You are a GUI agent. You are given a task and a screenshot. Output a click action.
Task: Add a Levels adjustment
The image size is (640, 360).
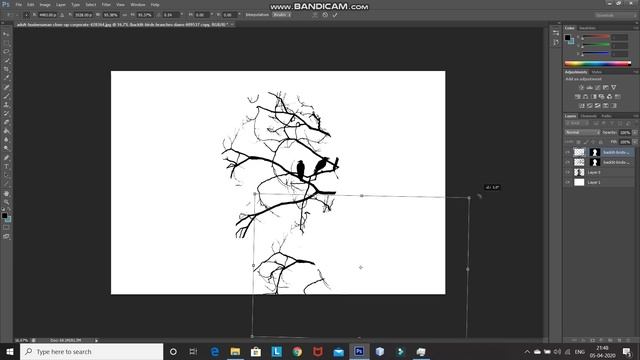589,87
